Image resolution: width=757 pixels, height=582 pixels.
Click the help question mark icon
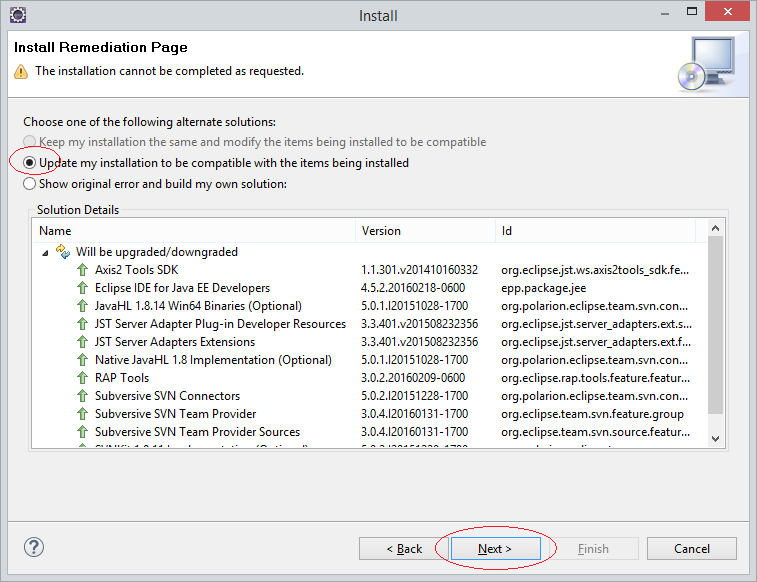[34, 547]
